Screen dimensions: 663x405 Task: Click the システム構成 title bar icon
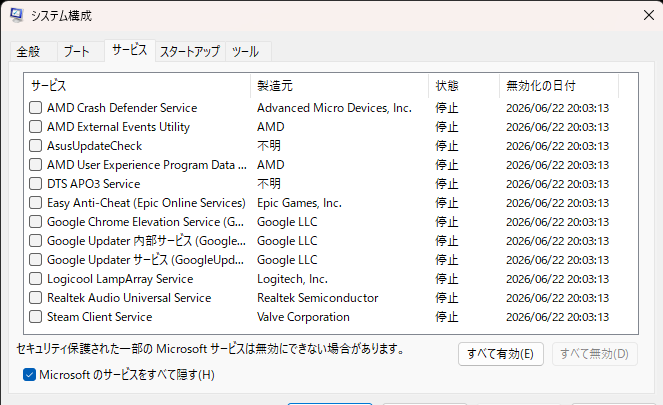click(x=17, y=16)
